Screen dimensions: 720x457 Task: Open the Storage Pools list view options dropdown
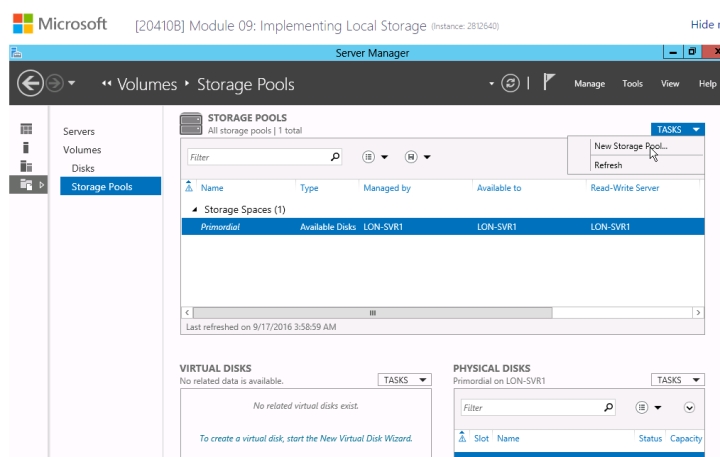(376, 157)
